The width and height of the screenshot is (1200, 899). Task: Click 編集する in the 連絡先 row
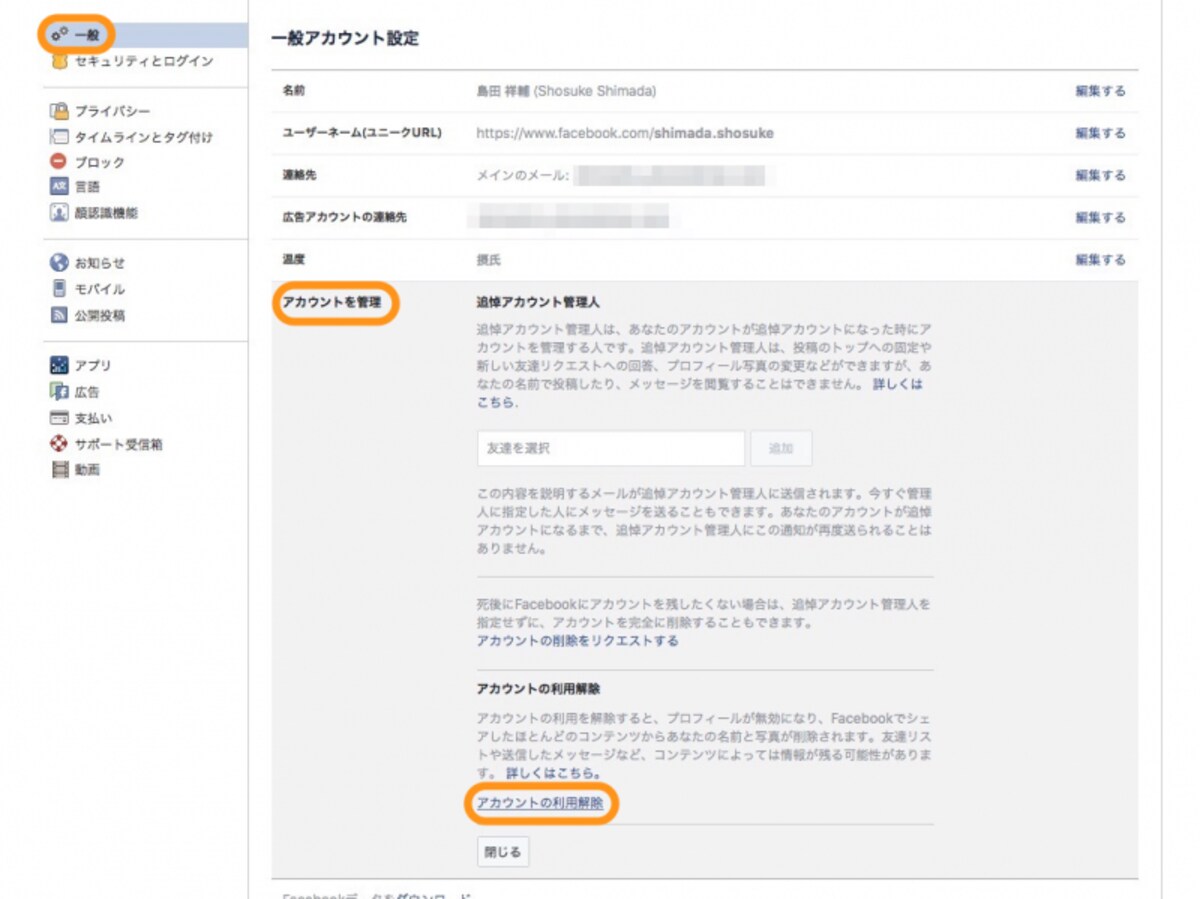point(1100,175)
